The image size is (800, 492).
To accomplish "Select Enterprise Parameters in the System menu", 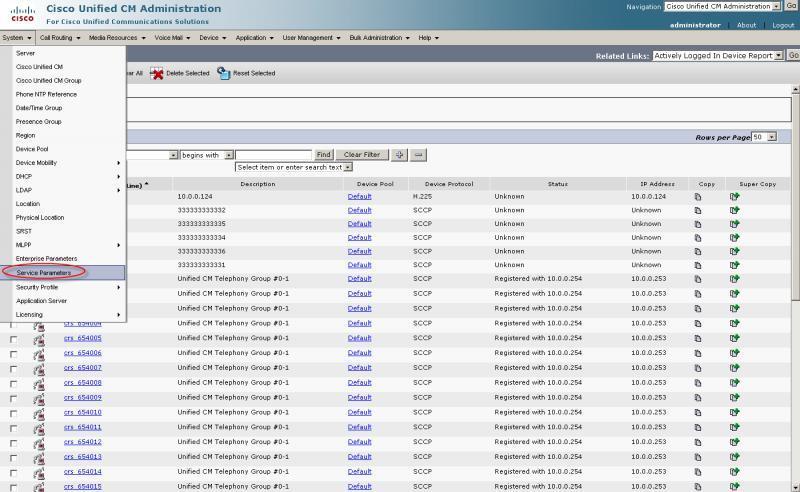I will pyautogui.click(x=46, y=259).
